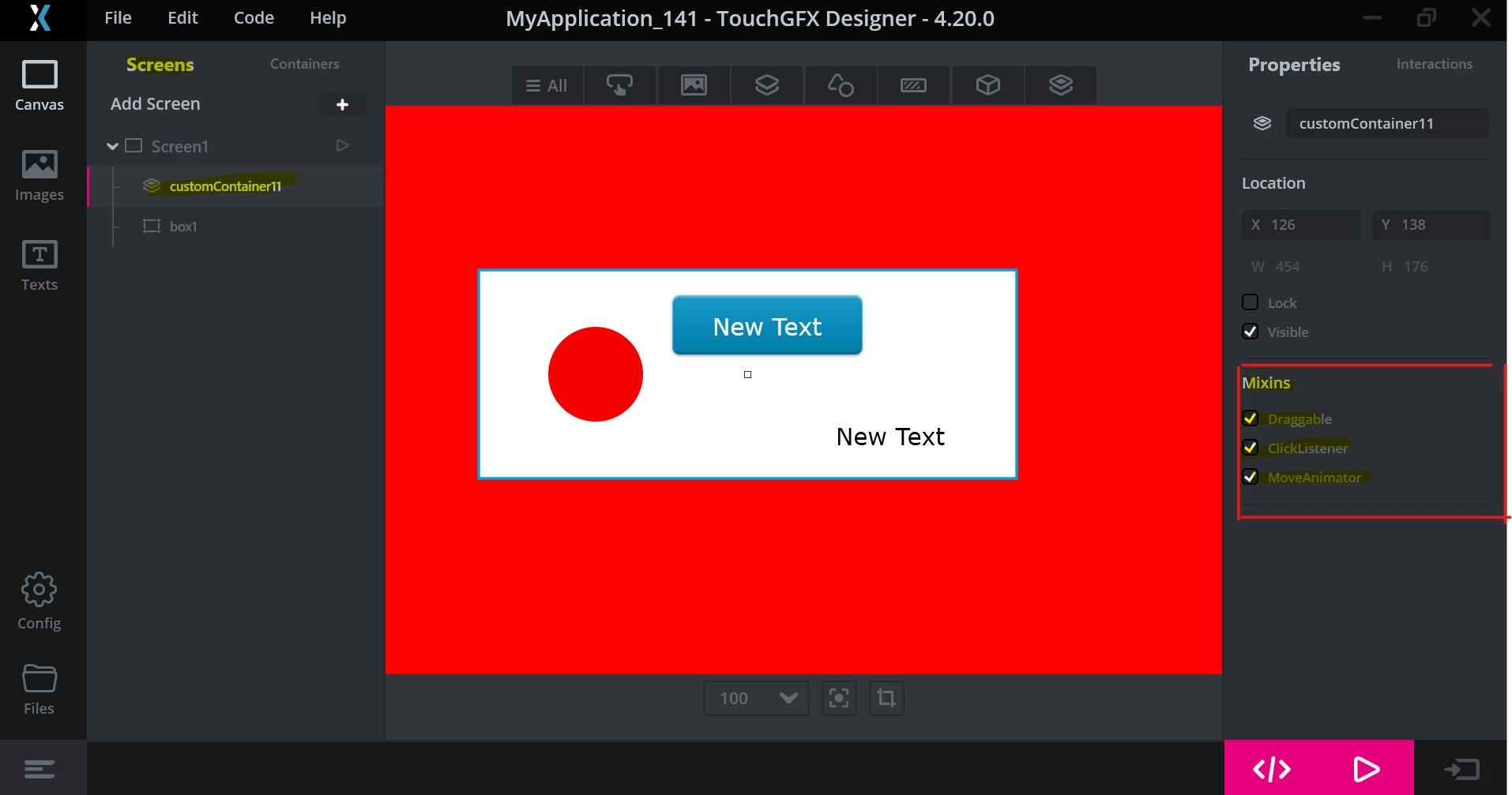Generate code with the code button
The height and width of the screenshot is (795, 1512).
(x=1271, y=768)
